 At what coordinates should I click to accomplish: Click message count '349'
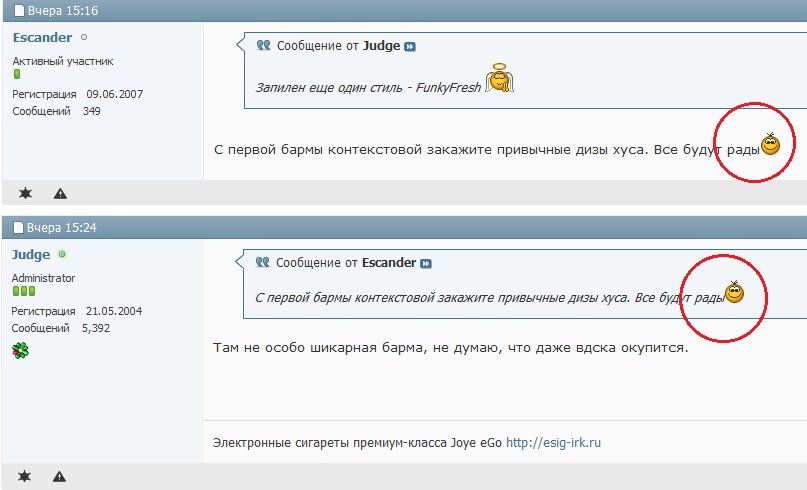[92, 111]
